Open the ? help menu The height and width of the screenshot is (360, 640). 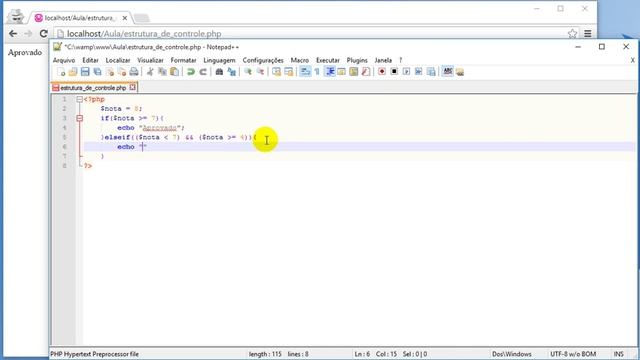coord(400,60)
